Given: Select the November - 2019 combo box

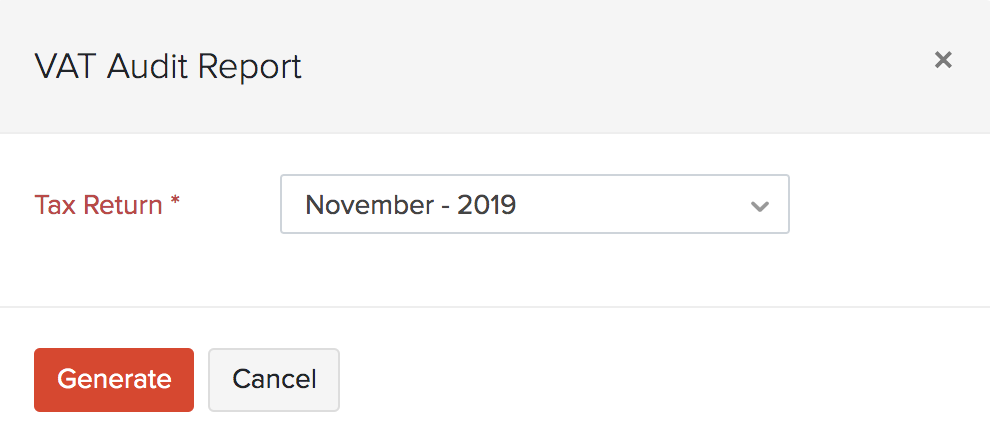Looking at the screenshot, I should click(x=534, y=205).
